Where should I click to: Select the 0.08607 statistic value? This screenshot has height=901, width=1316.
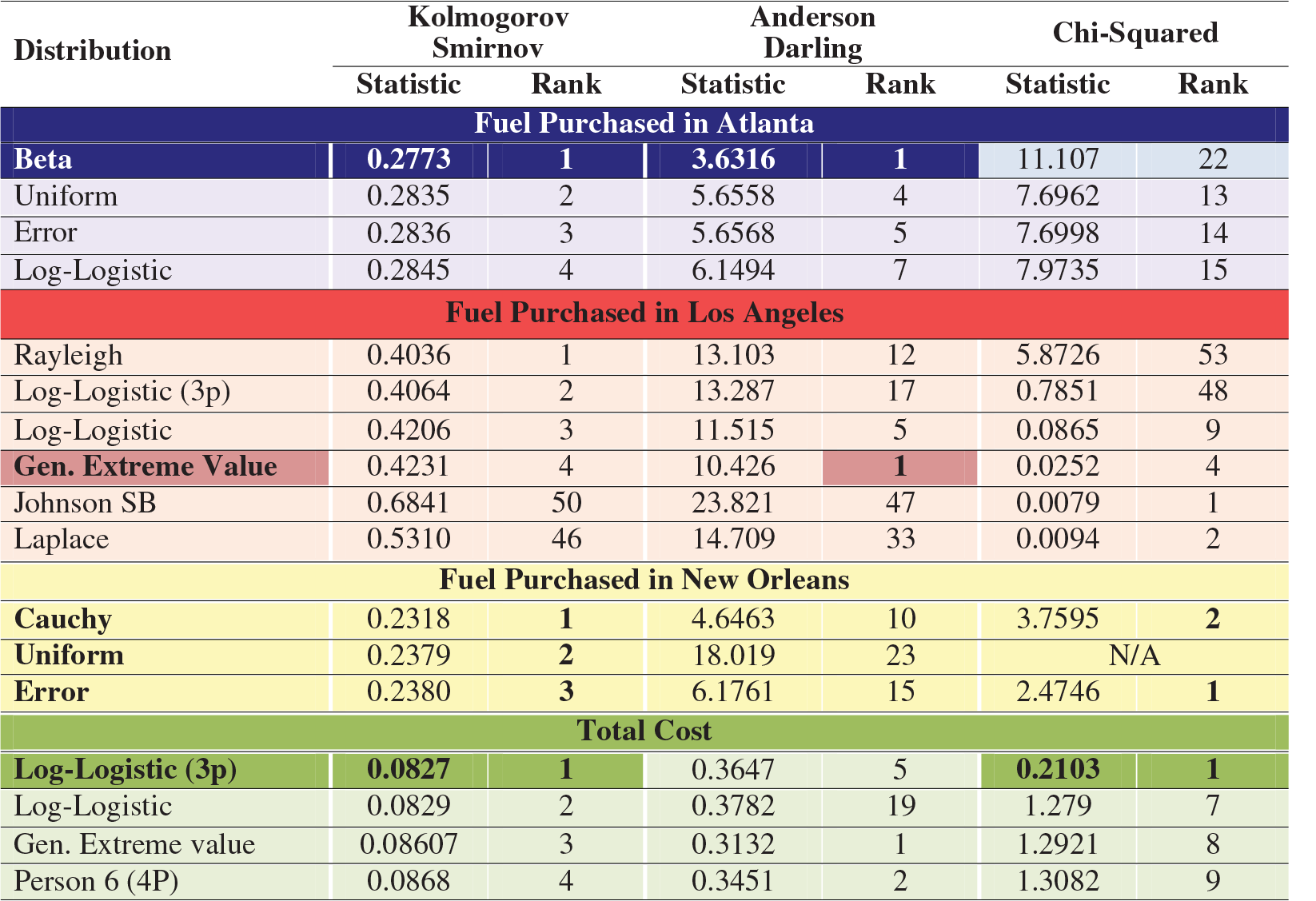tap(409, 844)
